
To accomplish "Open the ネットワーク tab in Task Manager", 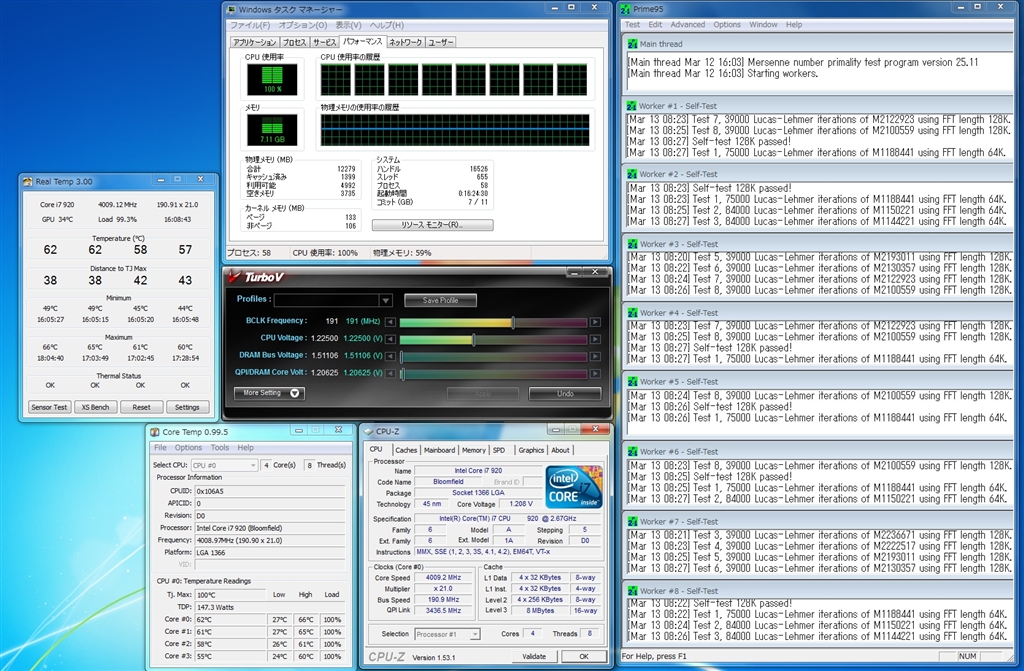I will click(x=405, y=43).
